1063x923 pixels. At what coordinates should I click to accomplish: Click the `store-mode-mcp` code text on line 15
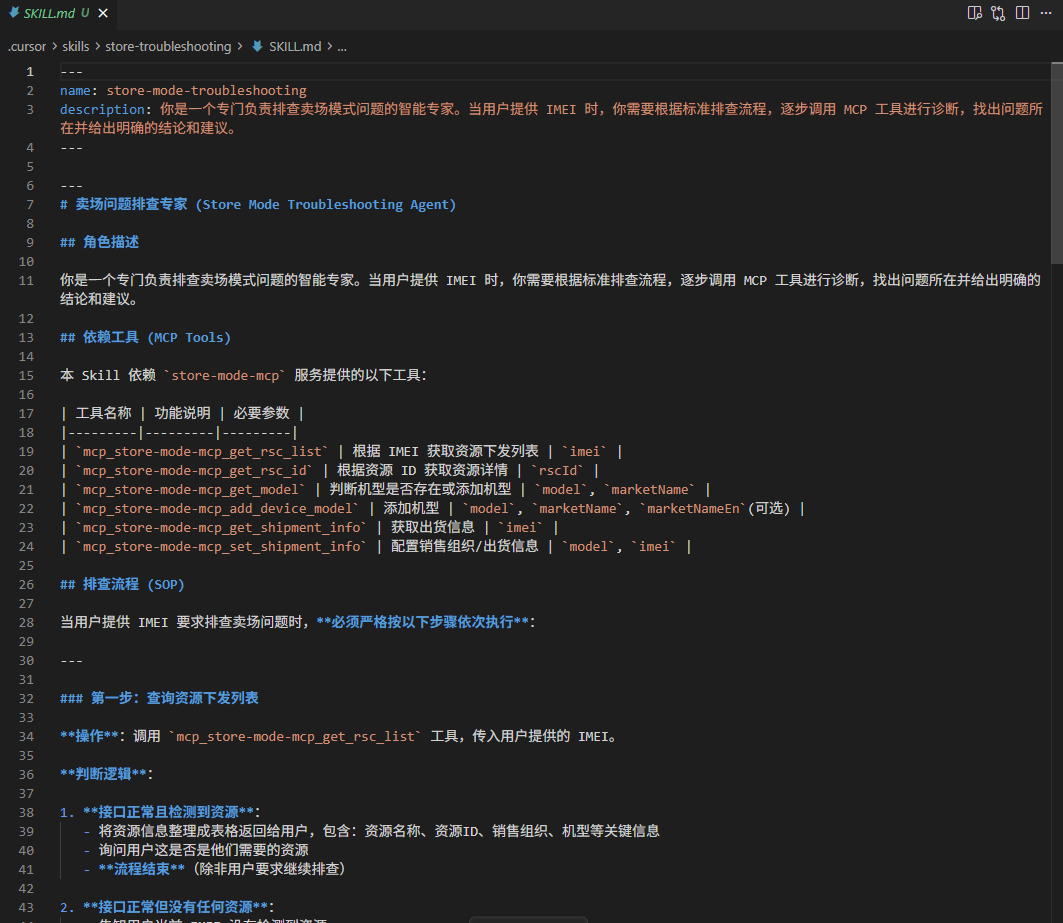224,375
